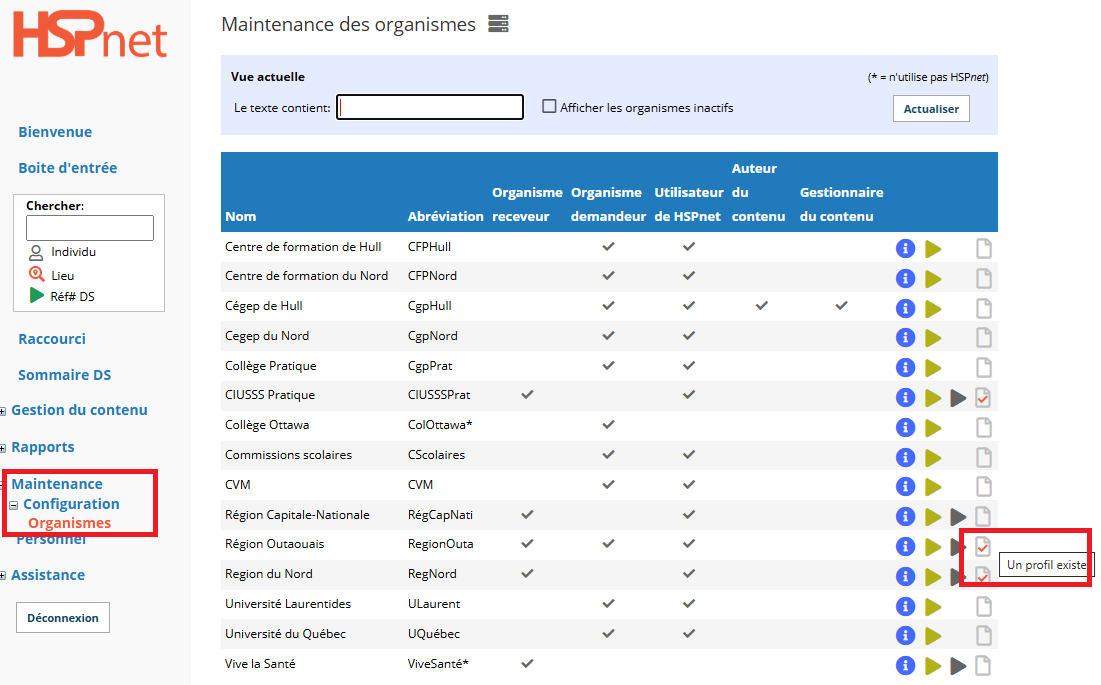Go to Bienvenue page
1101x685 pixels.
tap(55, 132)
